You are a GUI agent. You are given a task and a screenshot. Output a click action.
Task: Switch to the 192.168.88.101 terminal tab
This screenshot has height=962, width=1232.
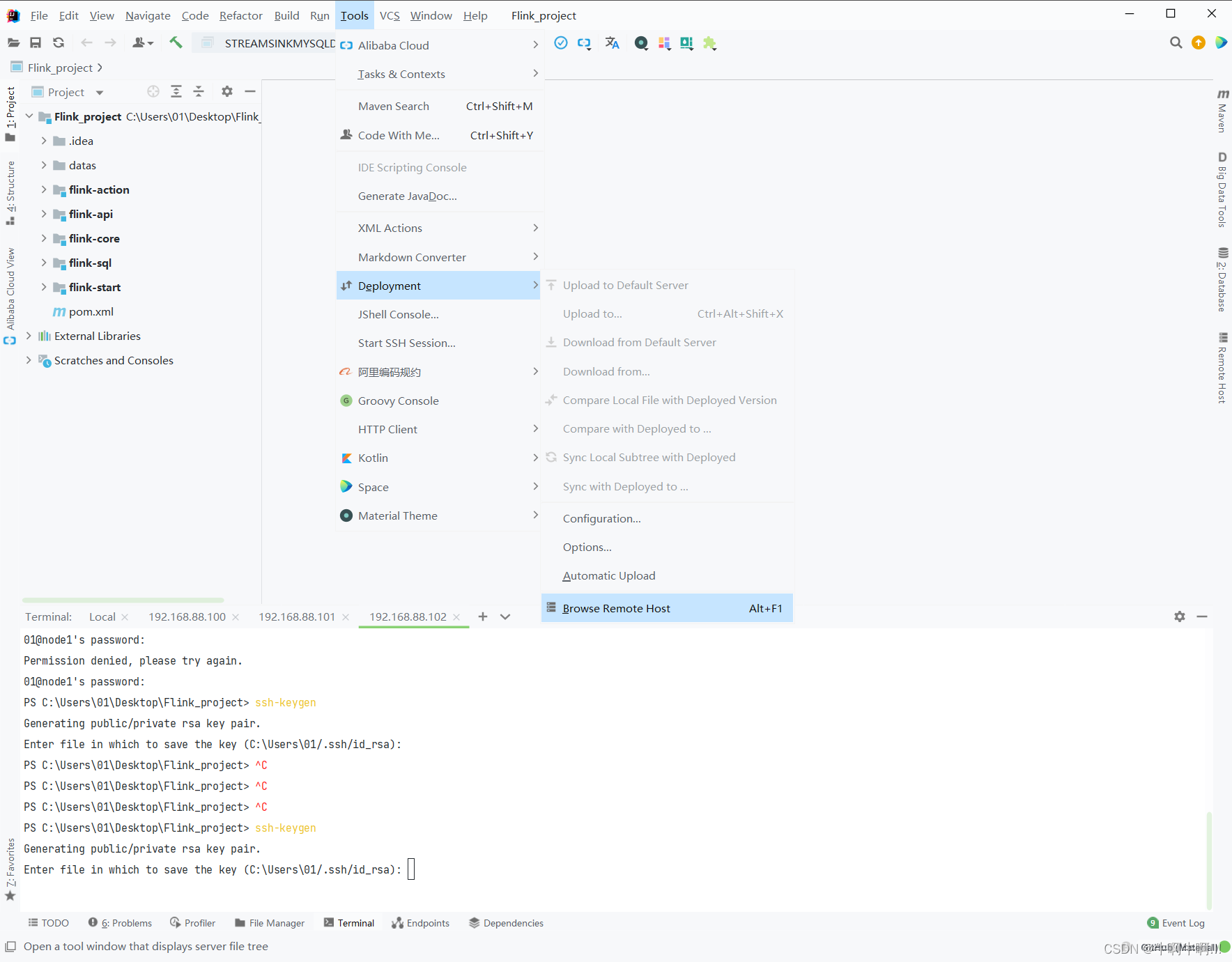[x=297, y=616]
